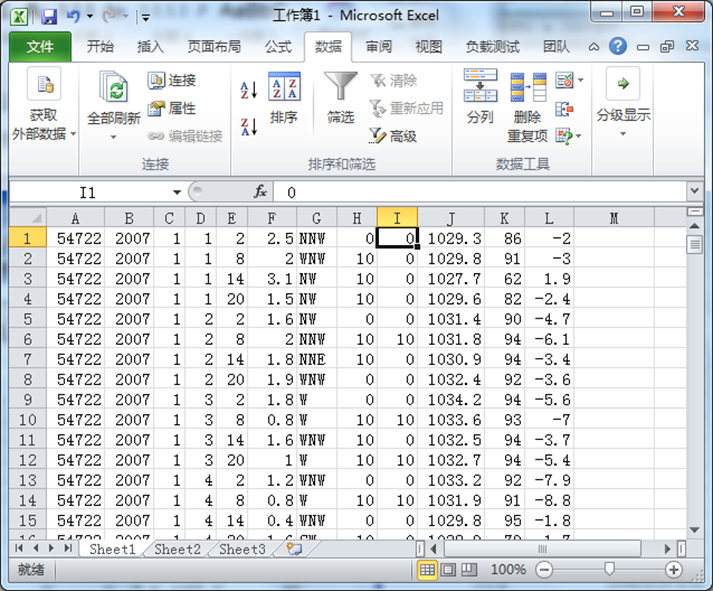Switch to Page Layout view in status bar
713x591 pixels.
[448, 569]
